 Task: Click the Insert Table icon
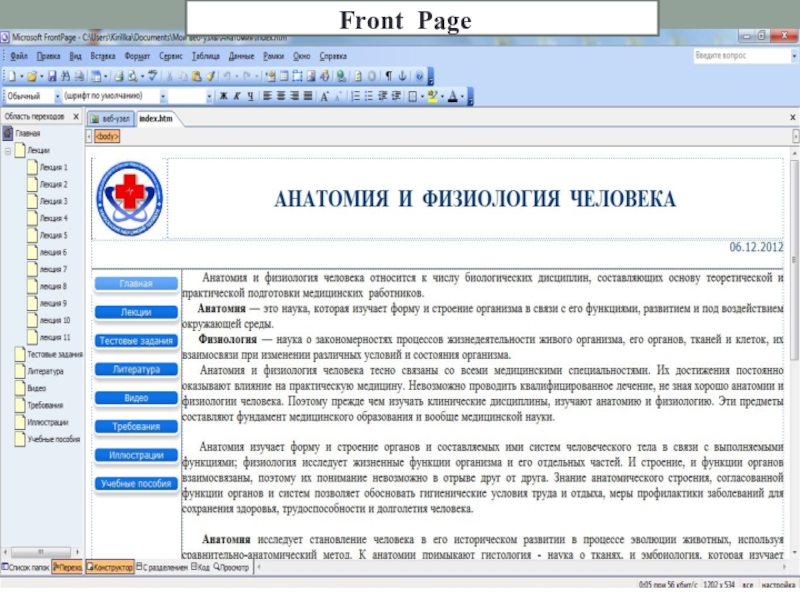[284, 77]
